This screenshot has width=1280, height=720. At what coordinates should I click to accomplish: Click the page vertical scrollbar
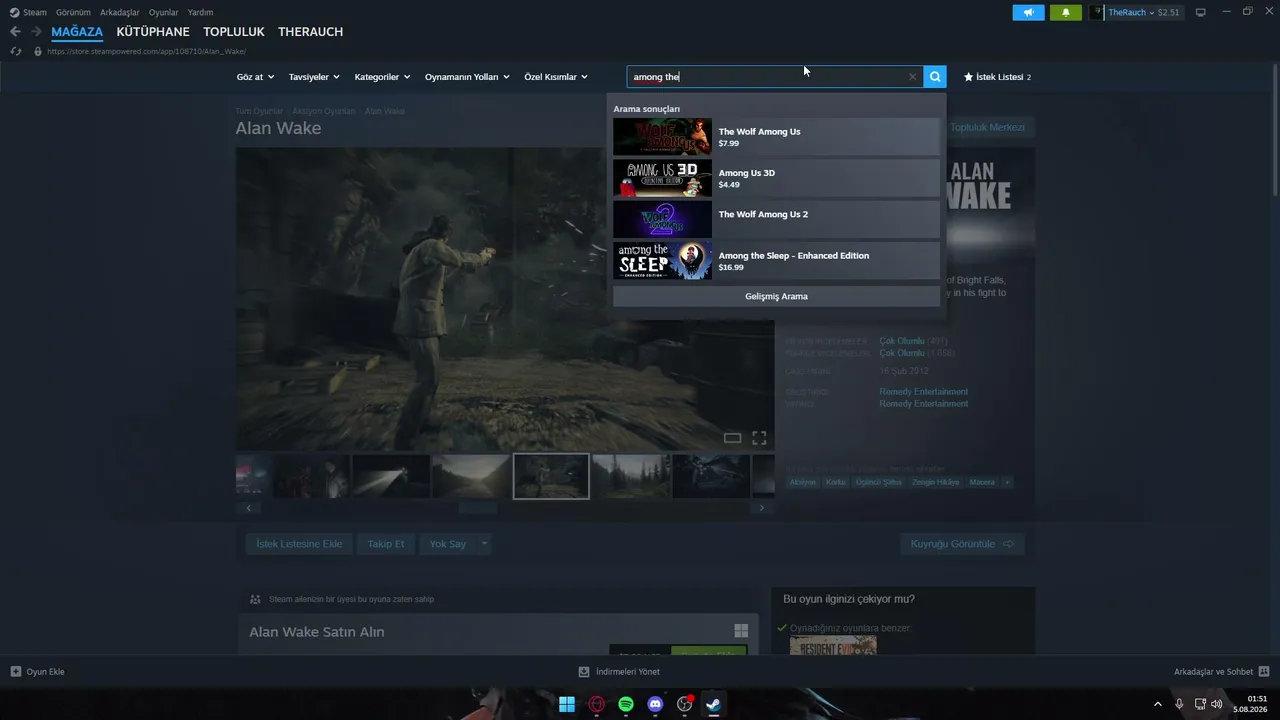[1275, 130]
